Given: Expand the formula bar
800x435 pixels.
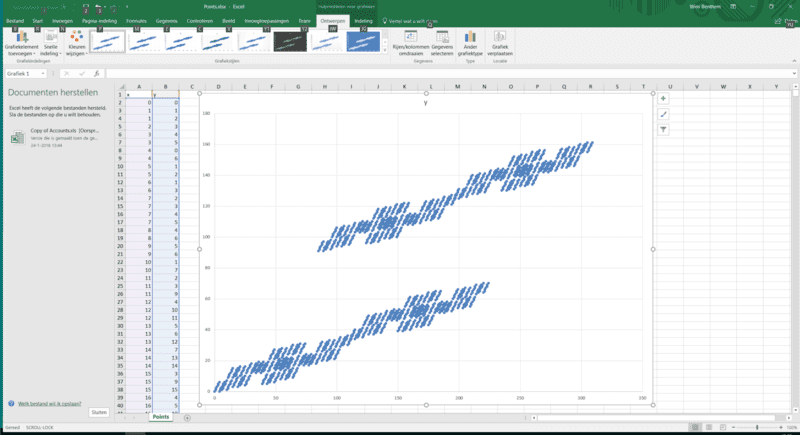Looking at the screenshot, I should (793, 73).
